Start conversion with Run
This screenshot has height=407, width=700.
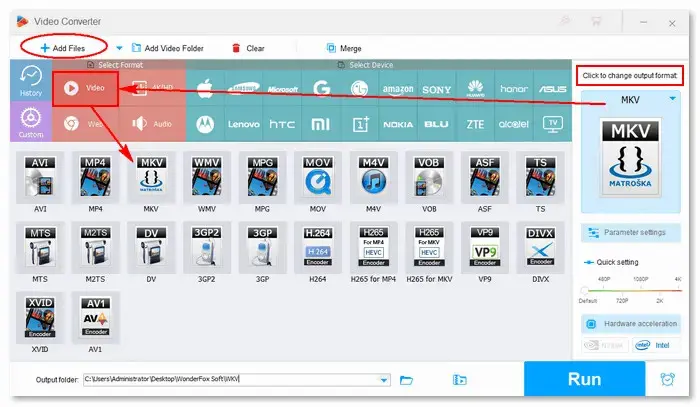tap(584, 379)
